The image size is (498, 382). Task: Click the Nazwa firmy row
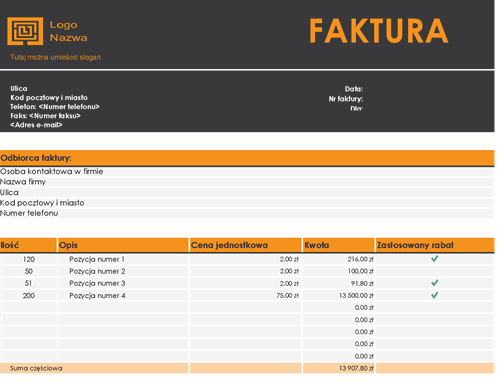246,182
